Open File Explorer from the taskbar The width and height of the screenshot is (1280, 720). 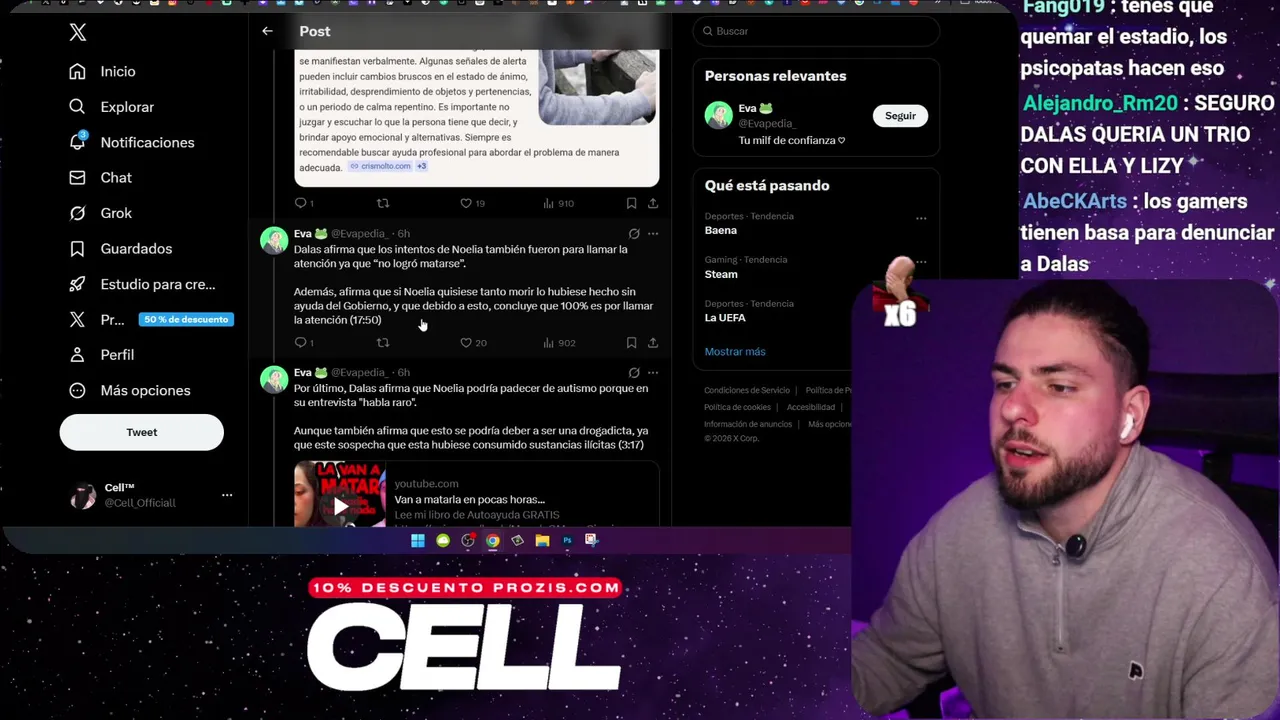click(542, 541)
